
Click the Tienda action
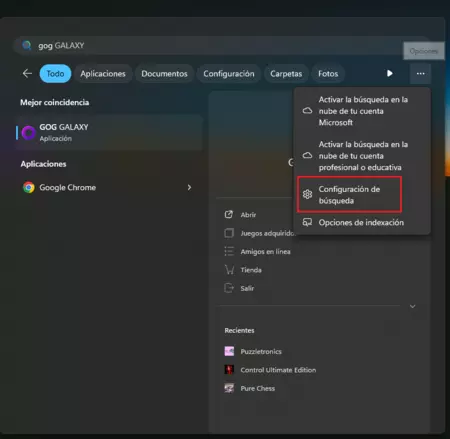pos(251,270)
